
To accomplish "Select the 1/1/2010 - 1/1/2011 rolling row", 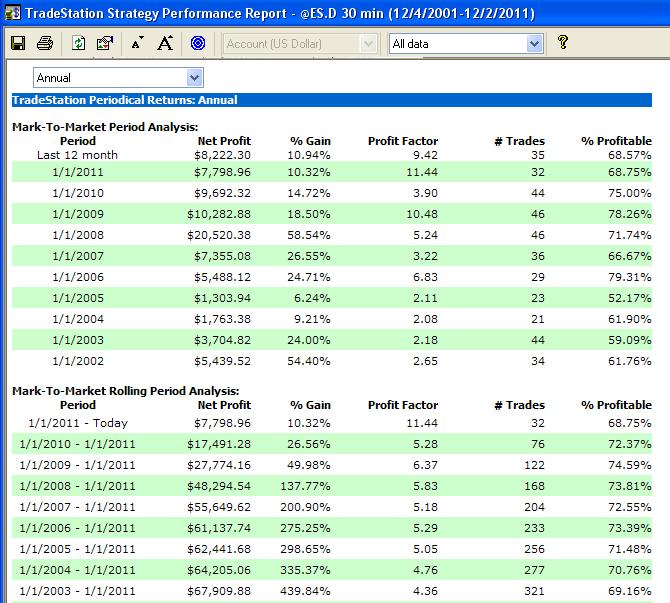I will pyautogui.click(x=332, y=444).
